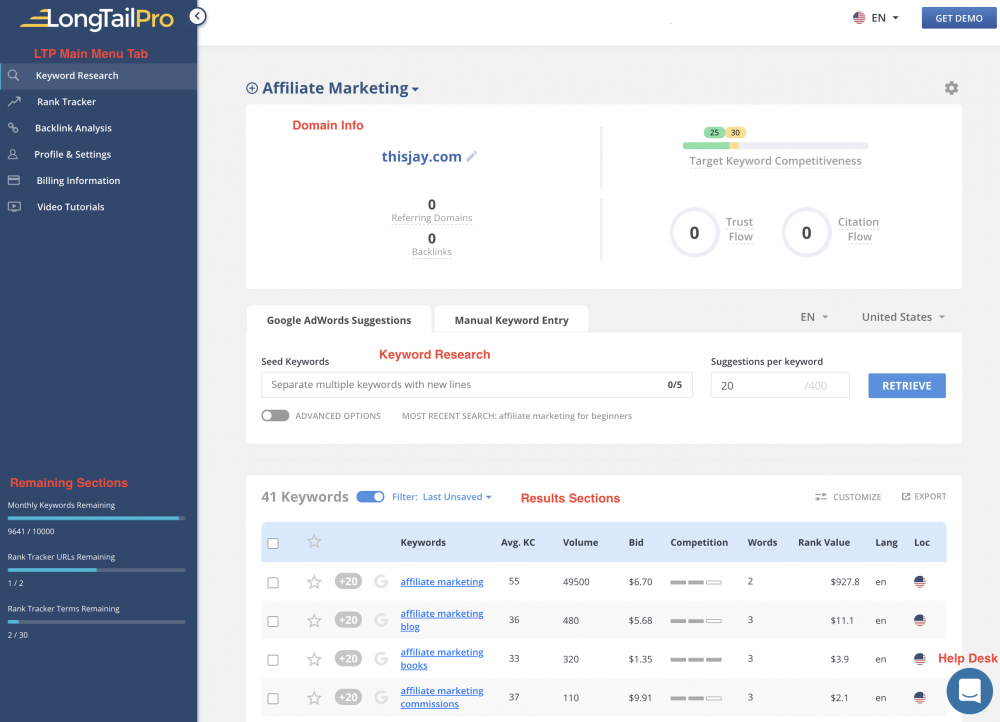Open the affiliate marketing blog keyword link
Viewport: 1000px width, 722px height.
441,620
